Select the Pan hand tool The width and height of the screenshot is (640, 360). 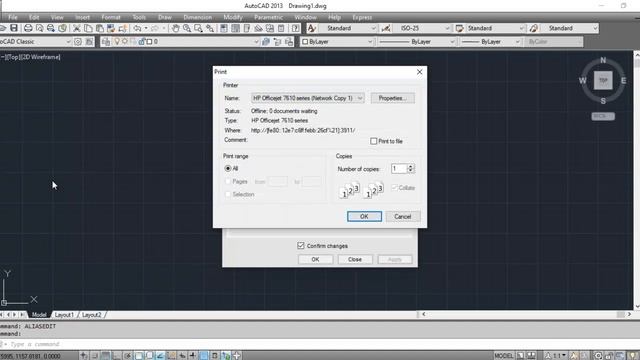(176, 28)
